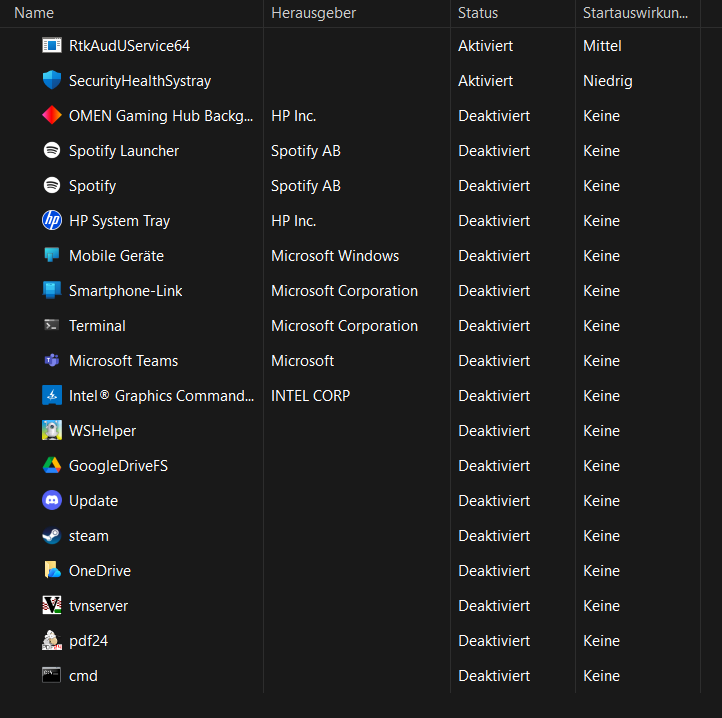Click the Smartphone-Link icon
722x718 pixels.
click(52, 290)
